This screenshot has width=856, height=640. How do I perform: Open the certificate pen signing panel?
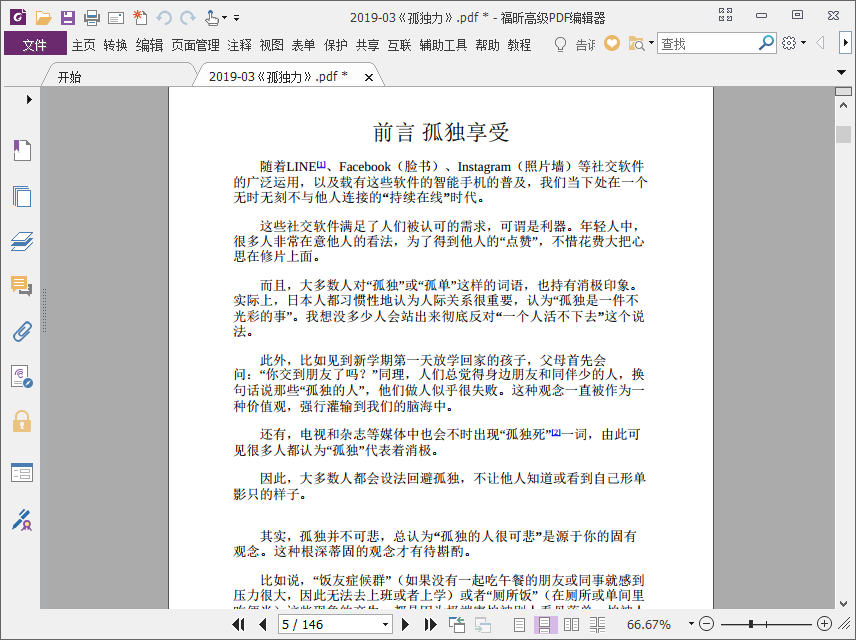coord(22,520)
